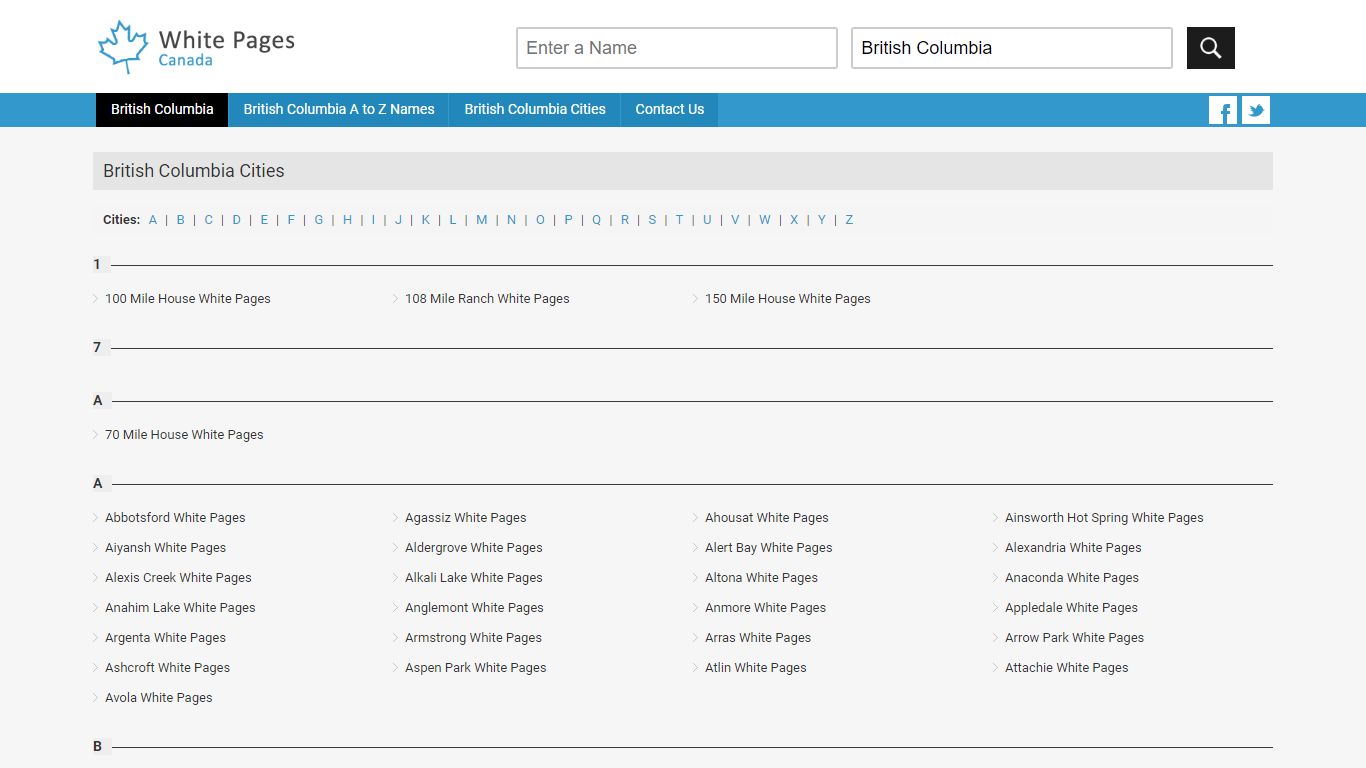Open Appledale White Pages link
Viewport: 1366px width, 768px height.
(1071, 608)
